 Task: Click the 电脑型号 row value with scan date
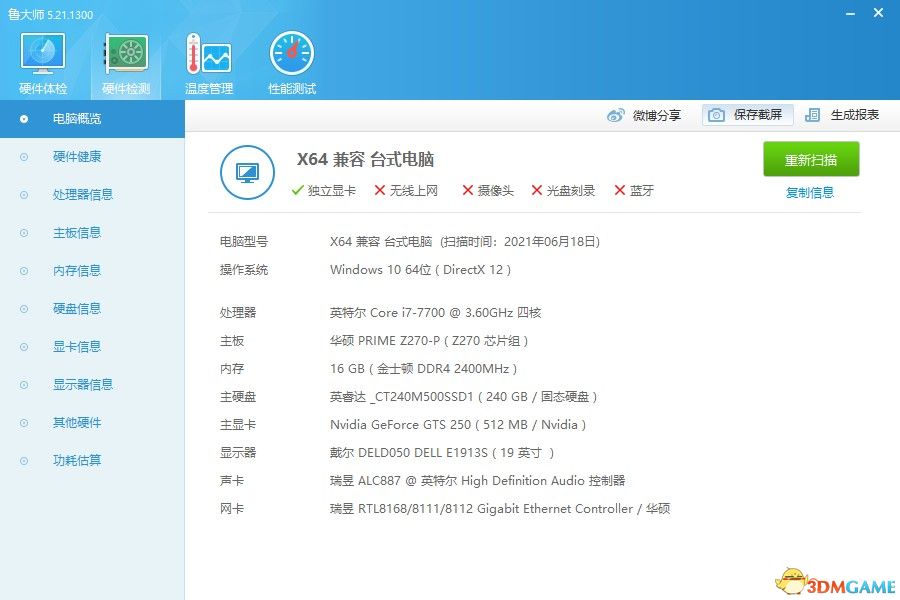point(465,241)
